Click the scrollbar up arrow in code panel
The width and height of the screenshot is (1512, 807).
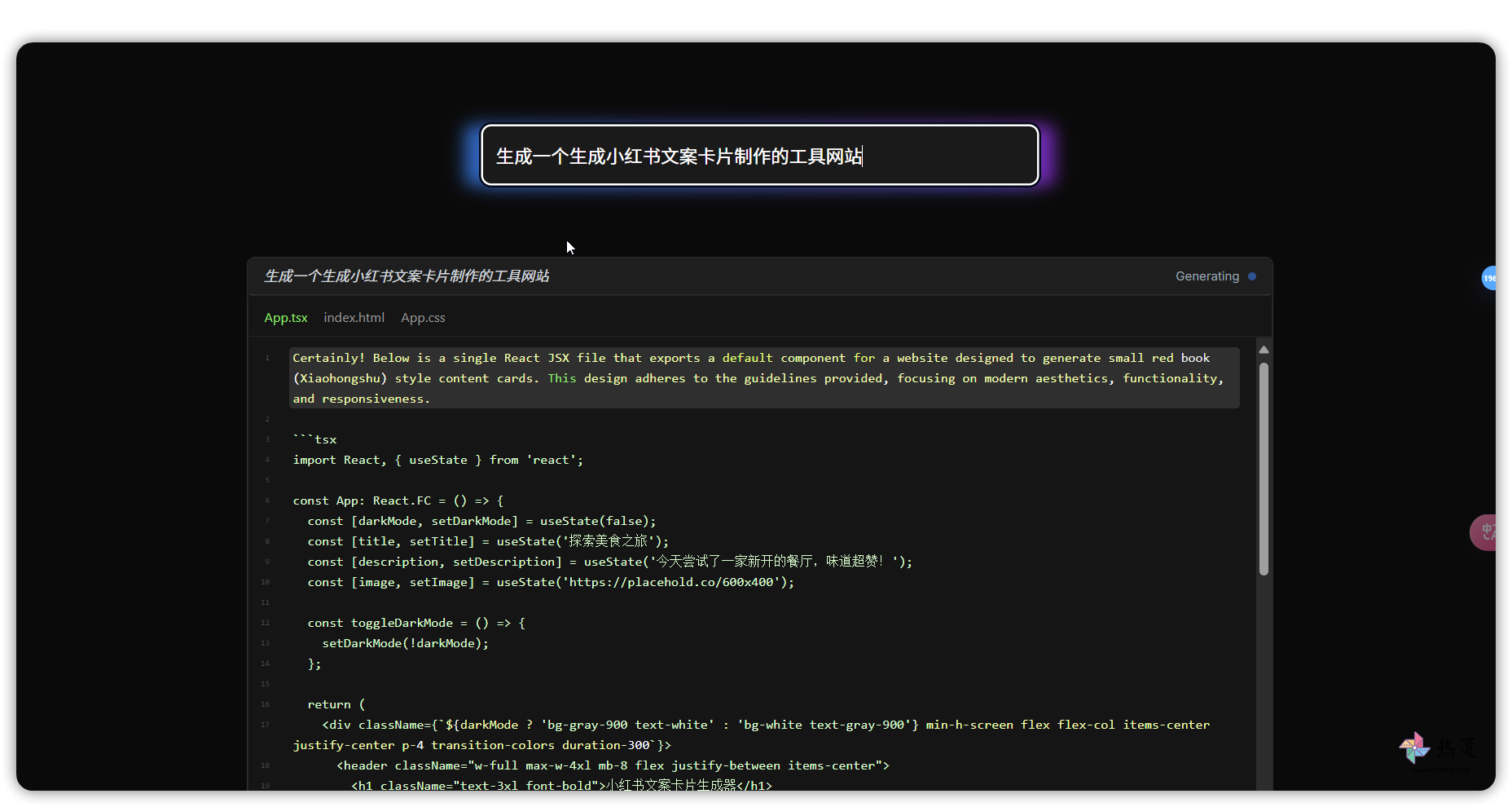coord(1264,350)
